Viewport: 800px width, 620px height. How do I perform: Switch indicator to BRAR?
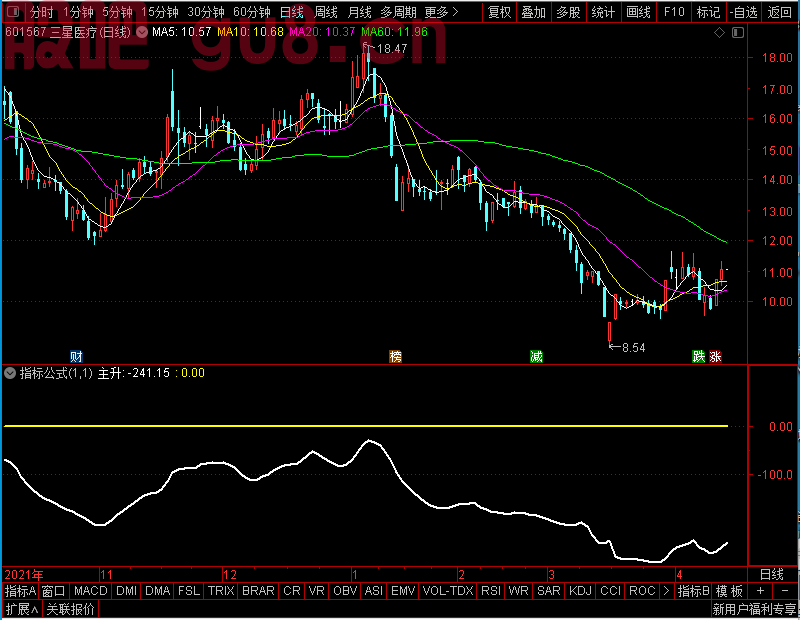[x=258, y=591]
